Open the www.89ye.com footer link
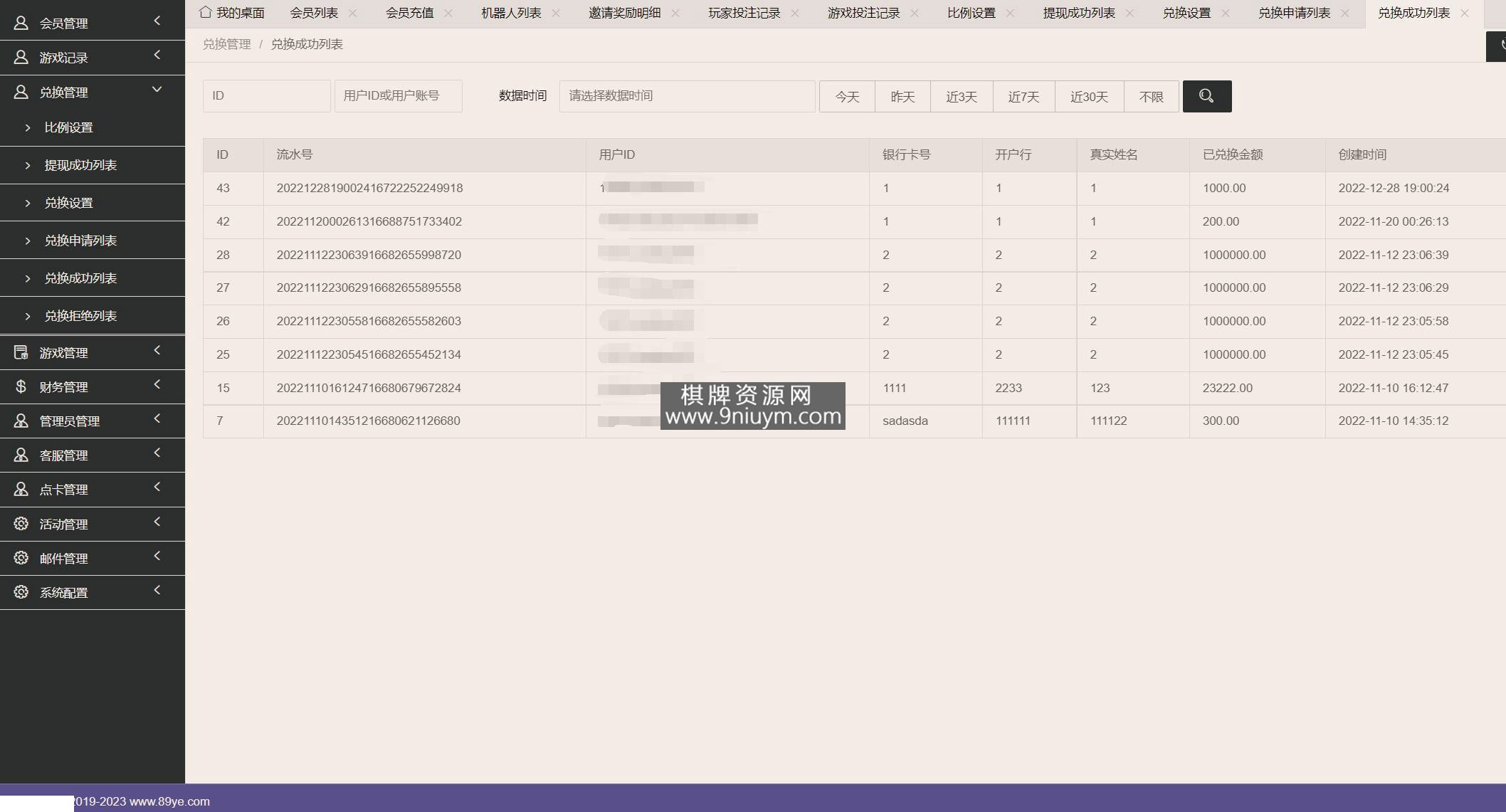This screenshot has width=1506, height=812. tap(169, 801)
